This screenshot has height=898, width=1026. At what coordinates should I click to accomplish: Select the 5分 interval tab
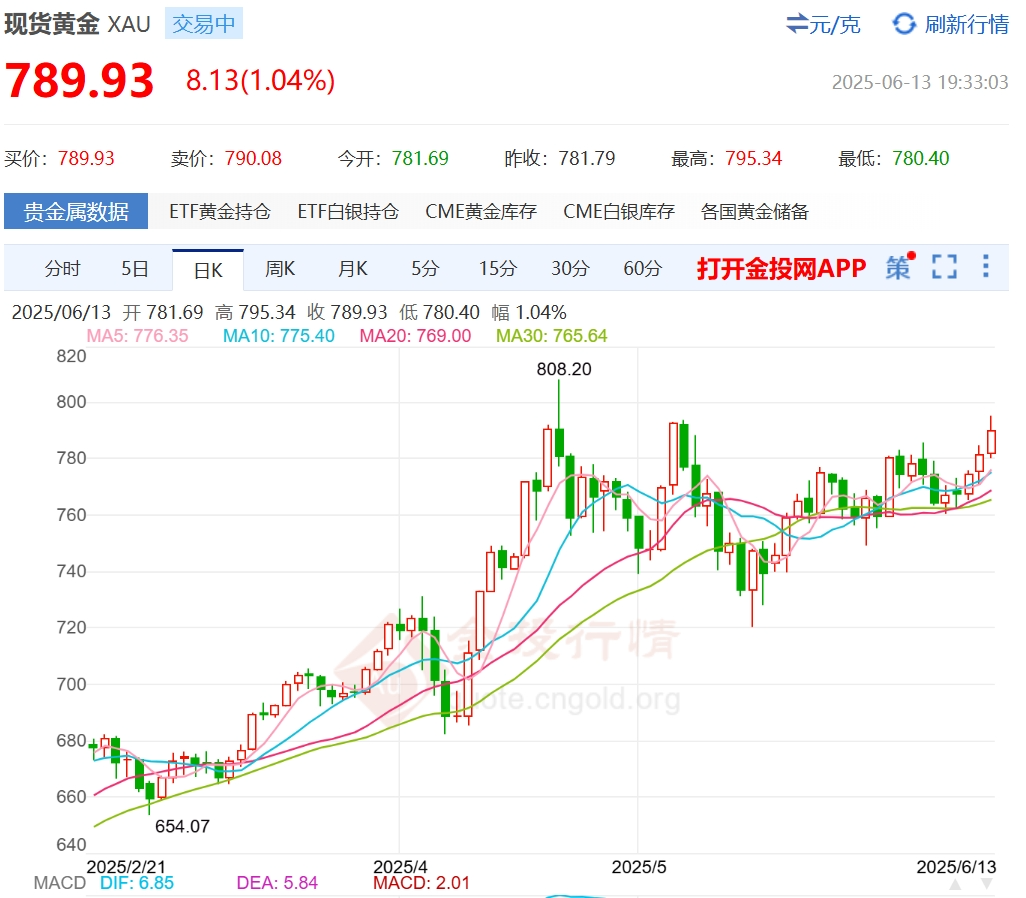[x=425, y=268]
